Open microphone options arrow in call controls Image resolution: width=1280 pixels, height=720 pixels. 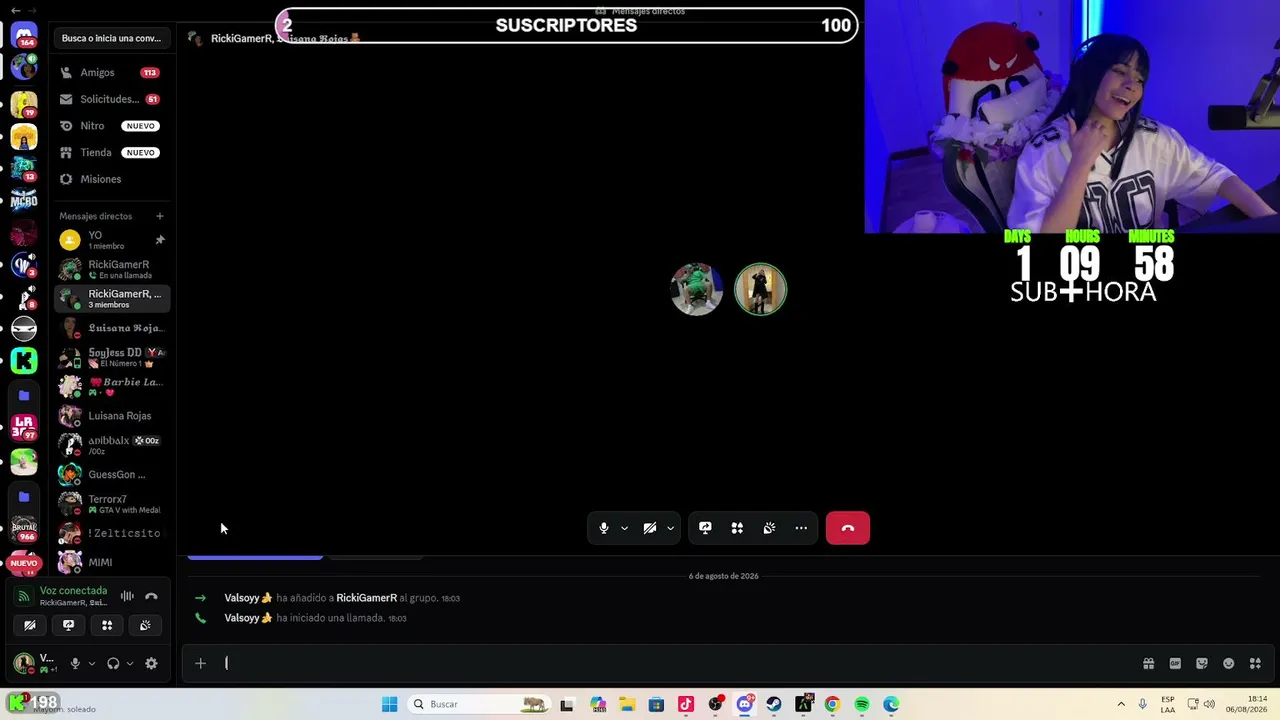click(x=624, y=528)
